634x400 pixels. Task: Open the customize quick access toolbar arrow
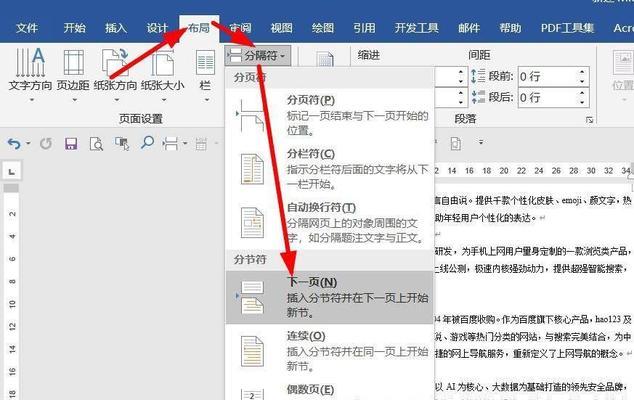click(481, 142)
